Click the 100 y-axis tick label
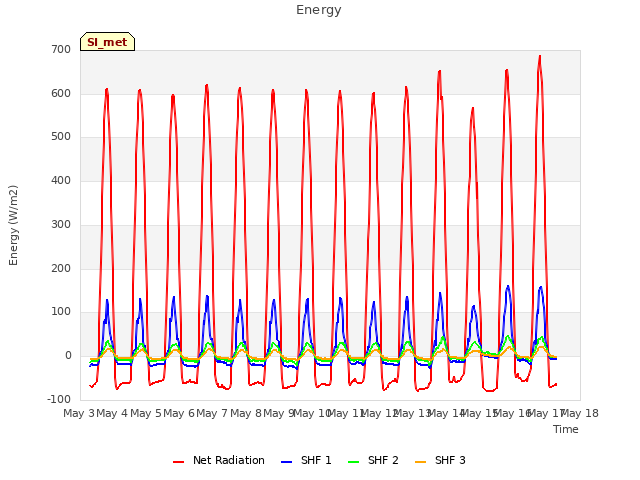Screen dimensions: 640x480 (x=61, y=312)
